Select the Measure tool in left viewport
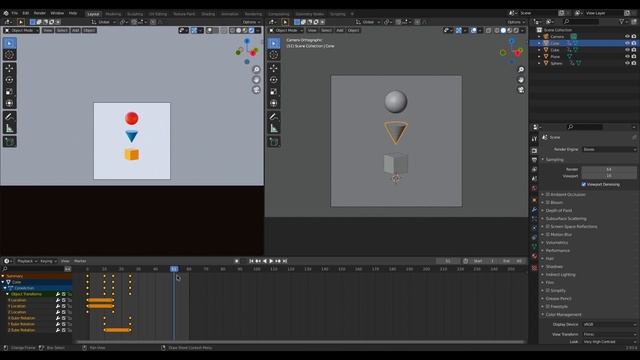The height and width of the screenshot is (360, 640). [9, 129]
